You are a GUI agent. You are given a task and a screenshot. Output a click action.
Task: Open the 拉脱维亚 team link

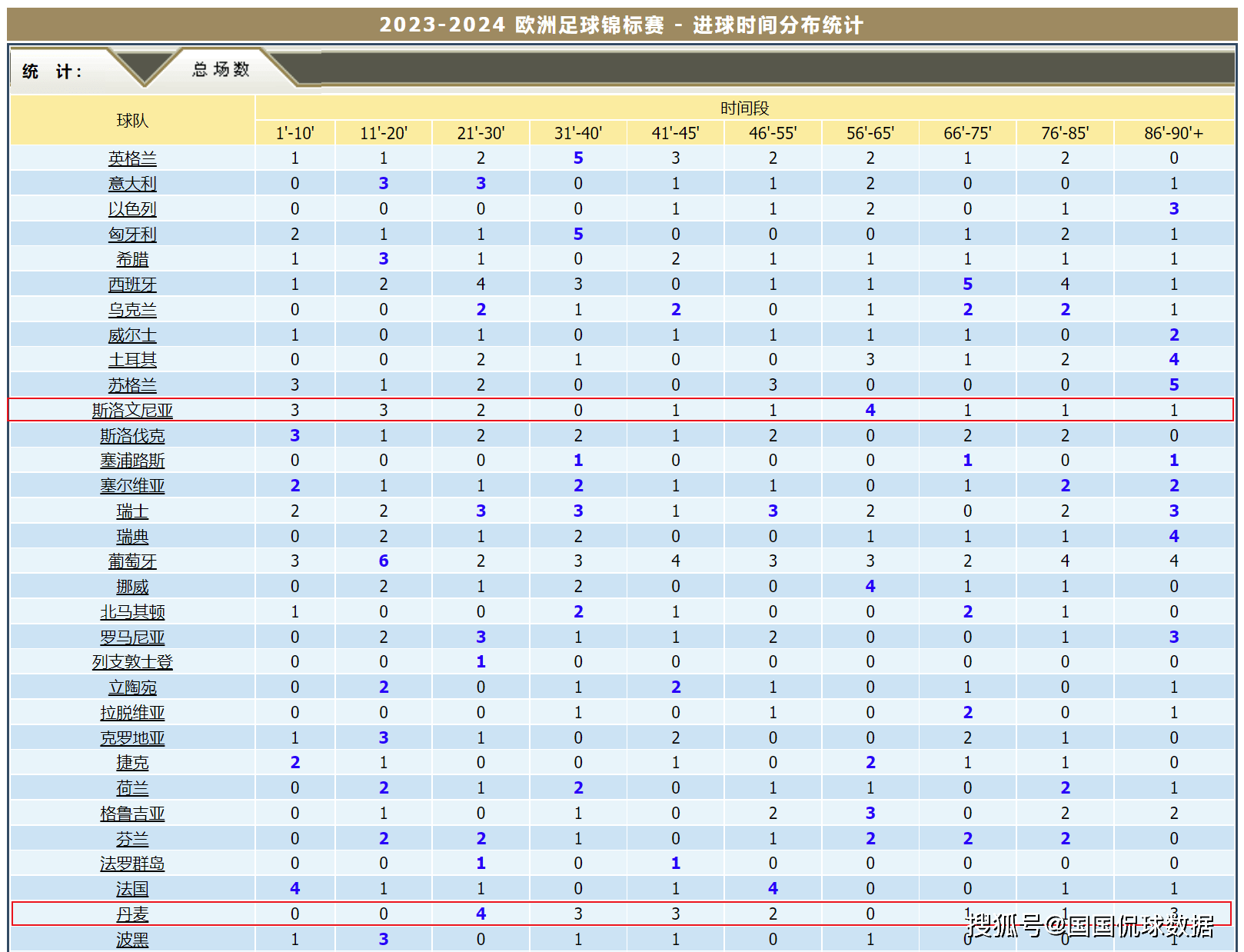[x=132, y=713]
